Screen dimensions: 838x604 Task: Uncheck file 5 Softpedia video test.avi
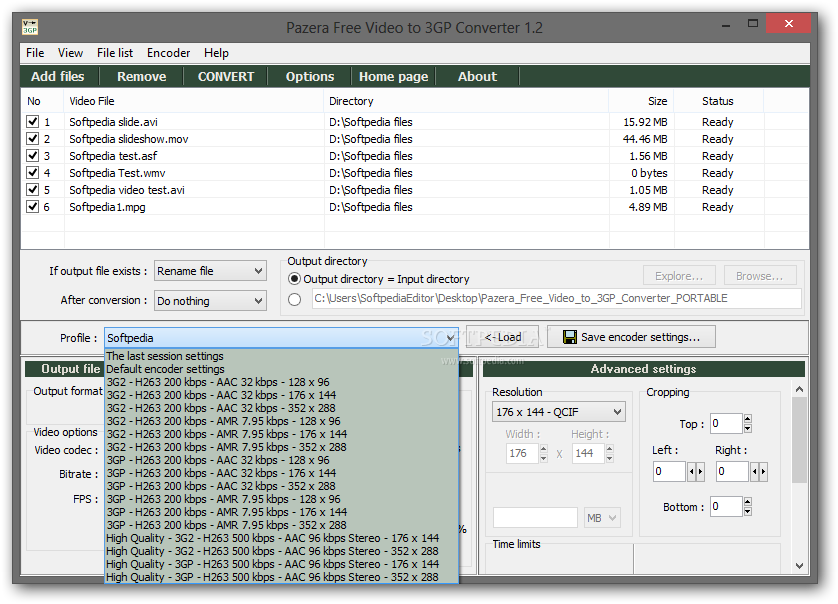[x=33, y=190]
